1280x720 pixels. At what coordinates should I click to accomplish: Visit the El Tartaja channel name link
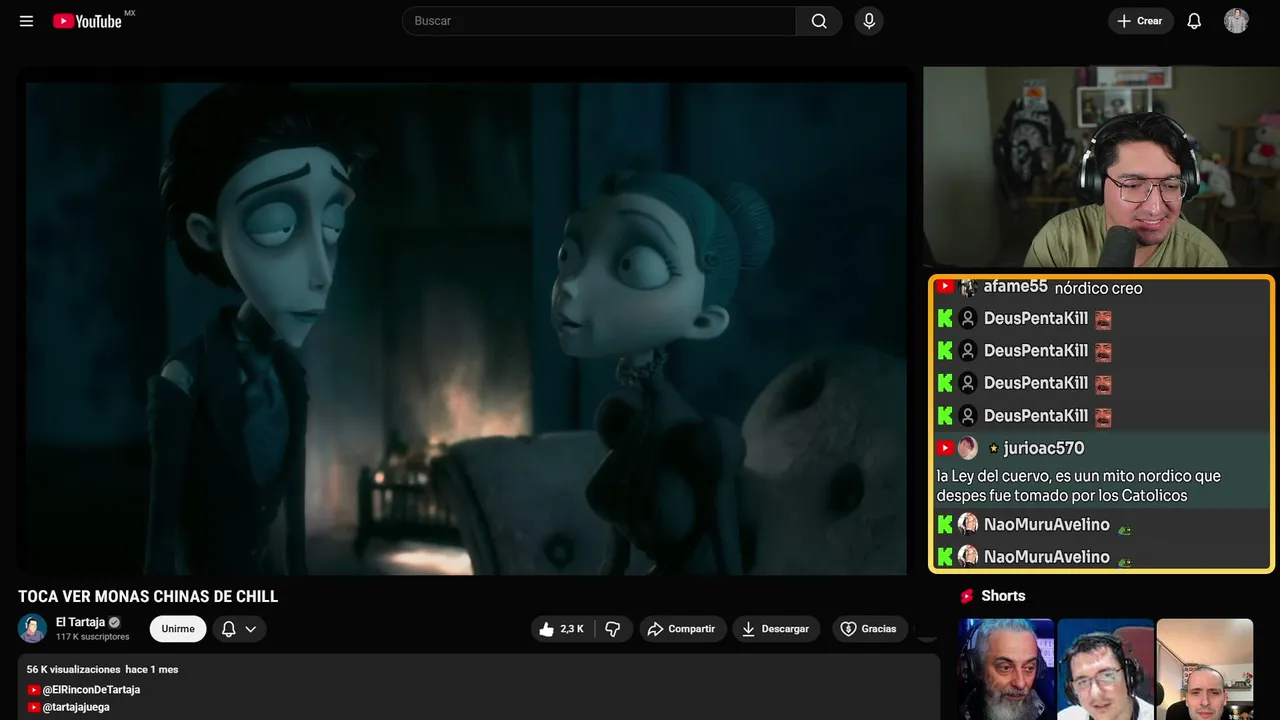(x=80, y=622)
